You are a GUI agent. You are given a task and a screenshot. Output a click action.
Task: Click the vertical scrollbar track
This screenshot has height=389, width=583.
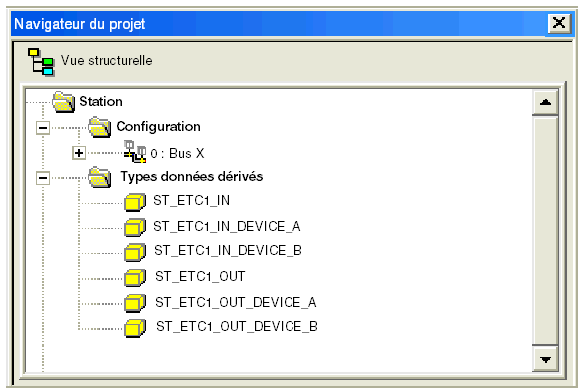(545, 231)
